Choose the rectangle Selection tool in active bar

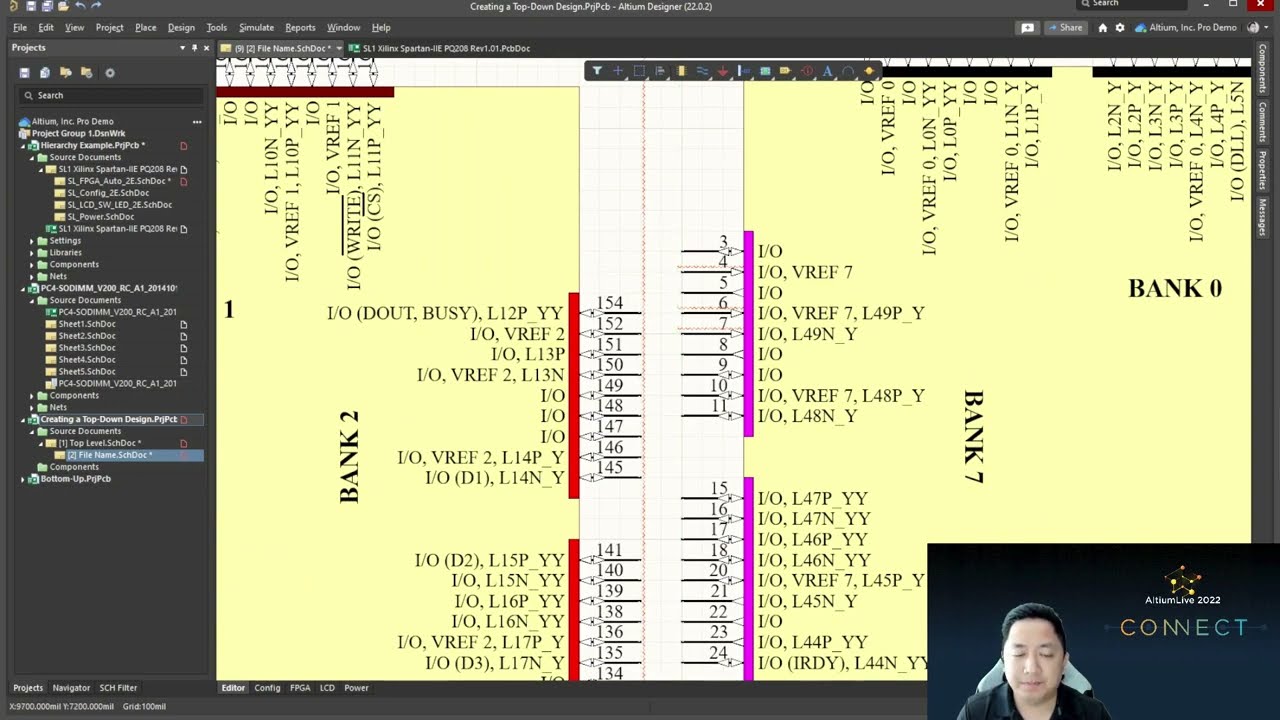(x=639, y=71)
